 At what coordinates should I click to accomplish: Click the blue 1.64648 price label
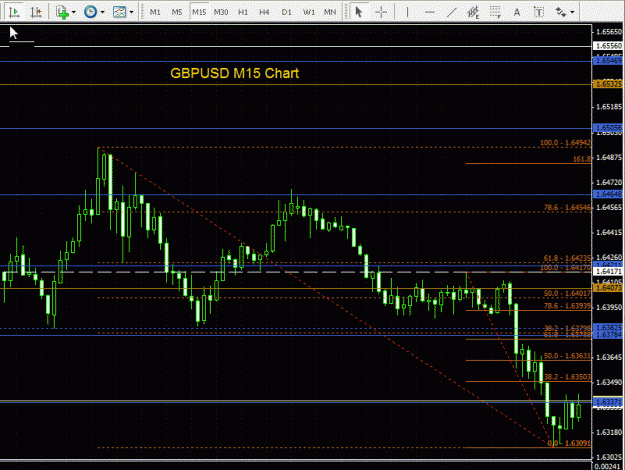click(608, 194)
